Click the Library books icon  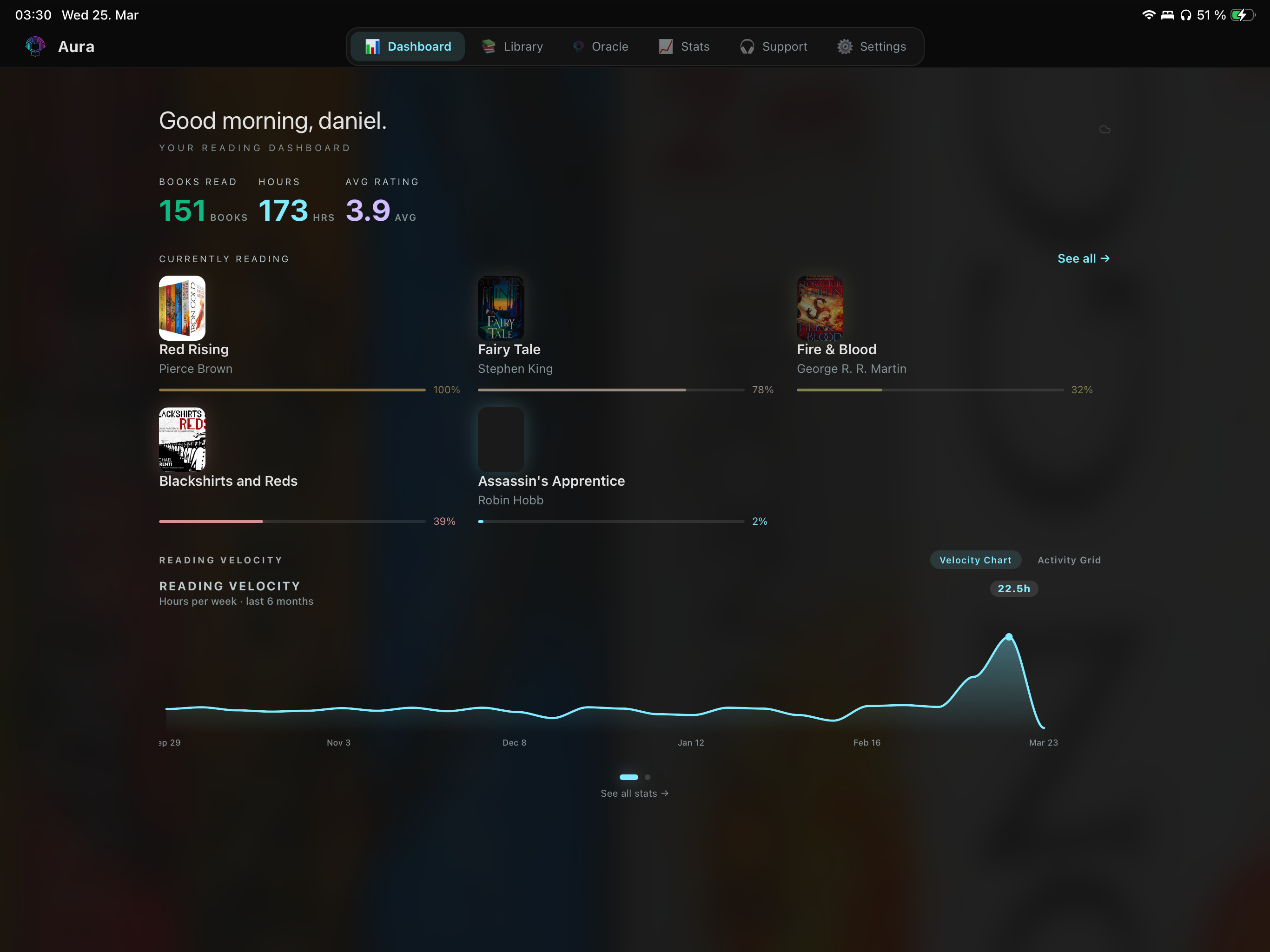click(488, 46)
